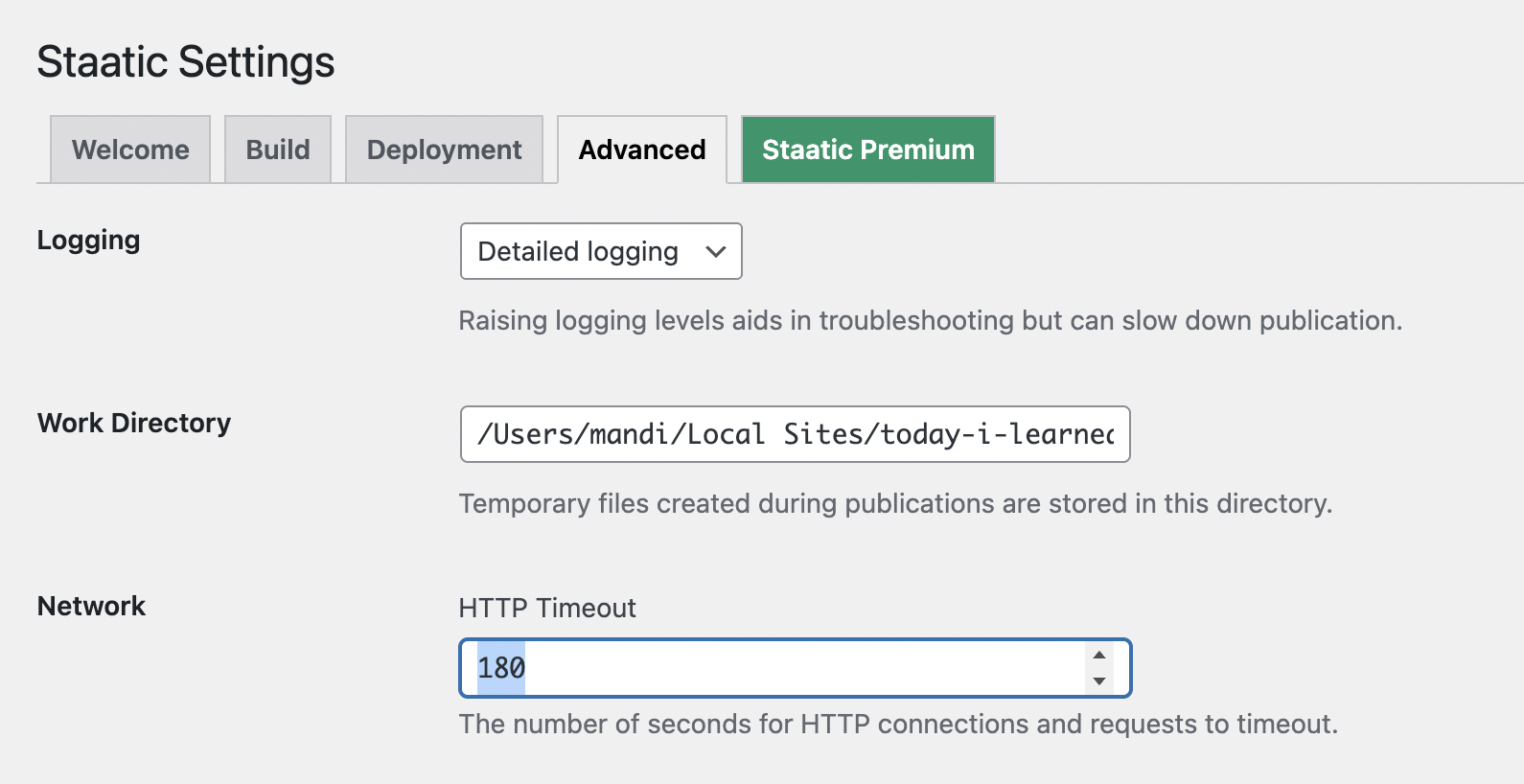Decrease HTTP Timeout with the down arrow
The image size is (1524, 784).
click(x=1099, y=681)
